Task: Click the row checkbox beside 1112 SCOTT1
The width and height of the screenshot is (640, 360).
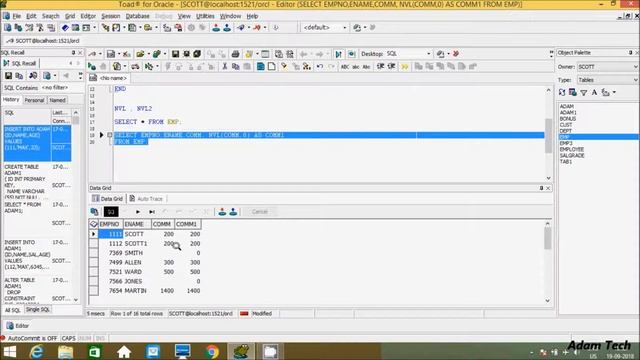Action: pyautogui.click(x=93, y=243)
